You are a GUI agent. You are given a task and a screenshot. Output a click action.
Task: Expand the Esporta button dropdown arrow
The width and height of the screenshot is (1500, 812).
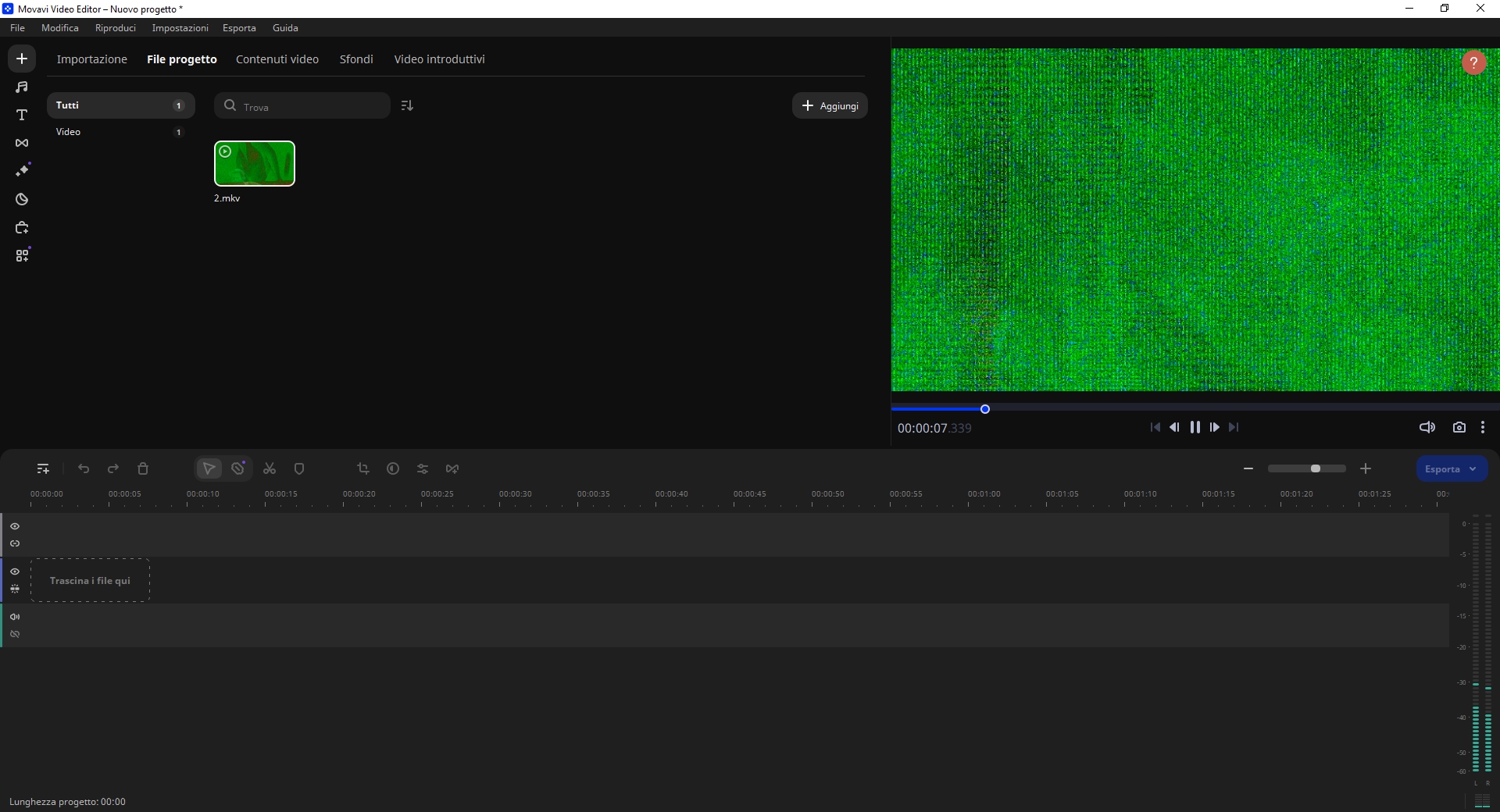1473,469
